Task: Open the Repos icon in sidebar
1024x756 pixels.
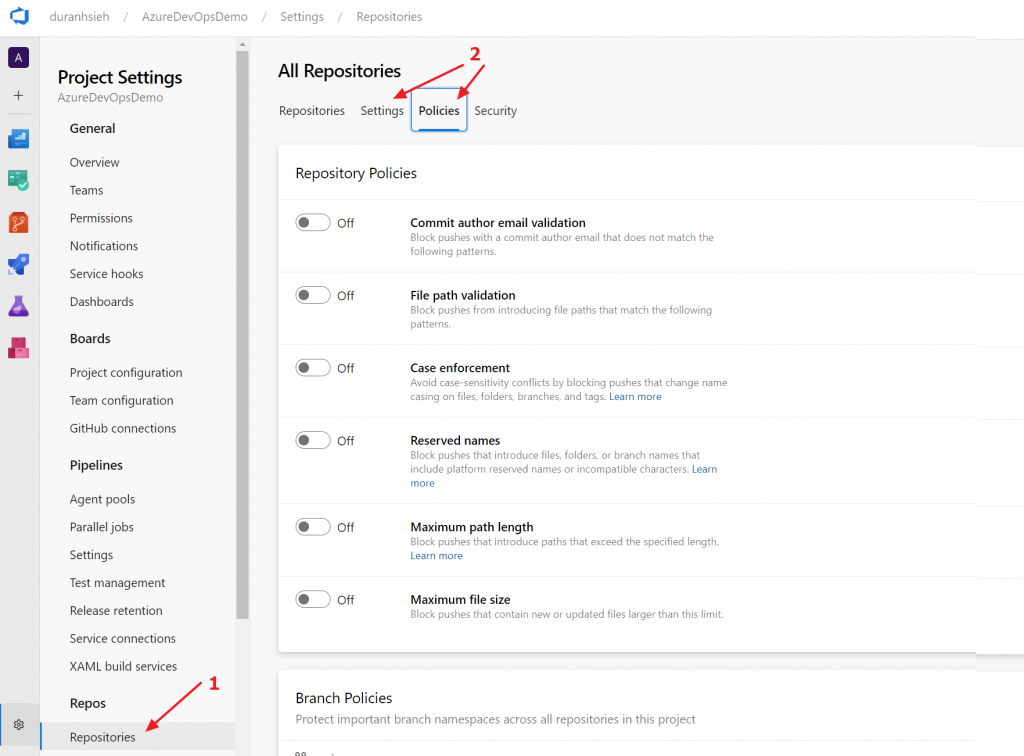Action: coord(18,223)
